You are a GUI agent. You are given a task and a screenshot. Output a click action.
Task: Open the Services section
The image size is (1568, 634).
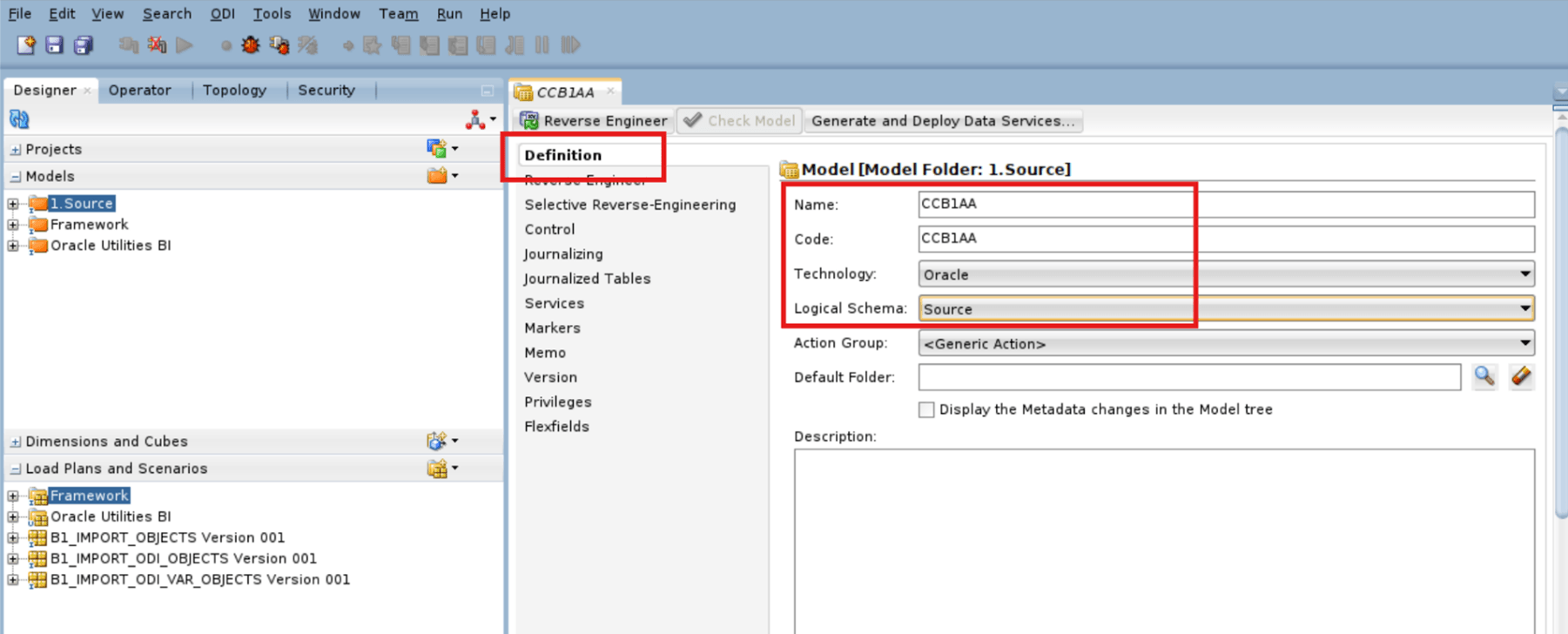click(554, 304)
